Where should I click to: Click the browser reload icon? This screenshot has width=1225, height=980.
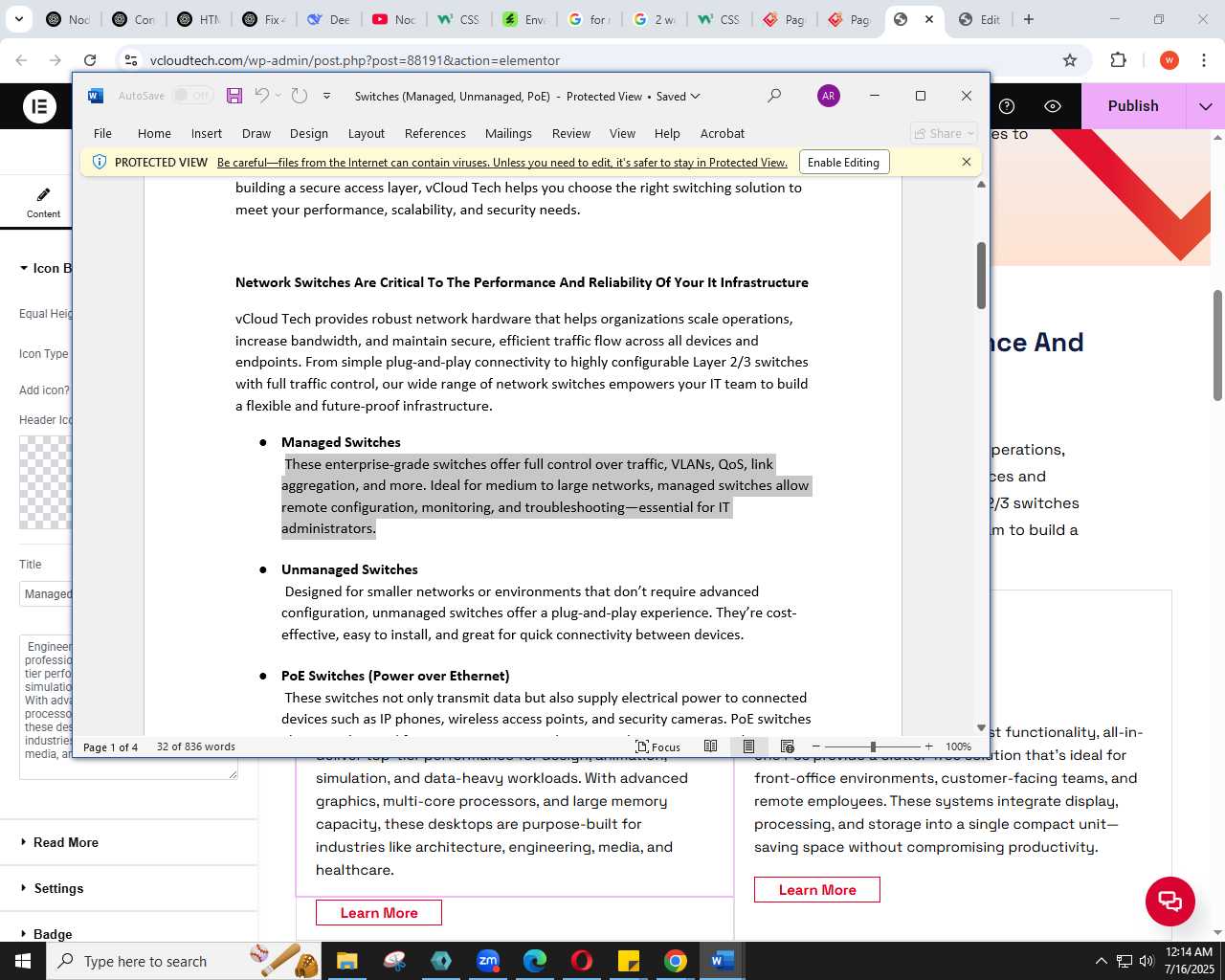tap(89, 60)
